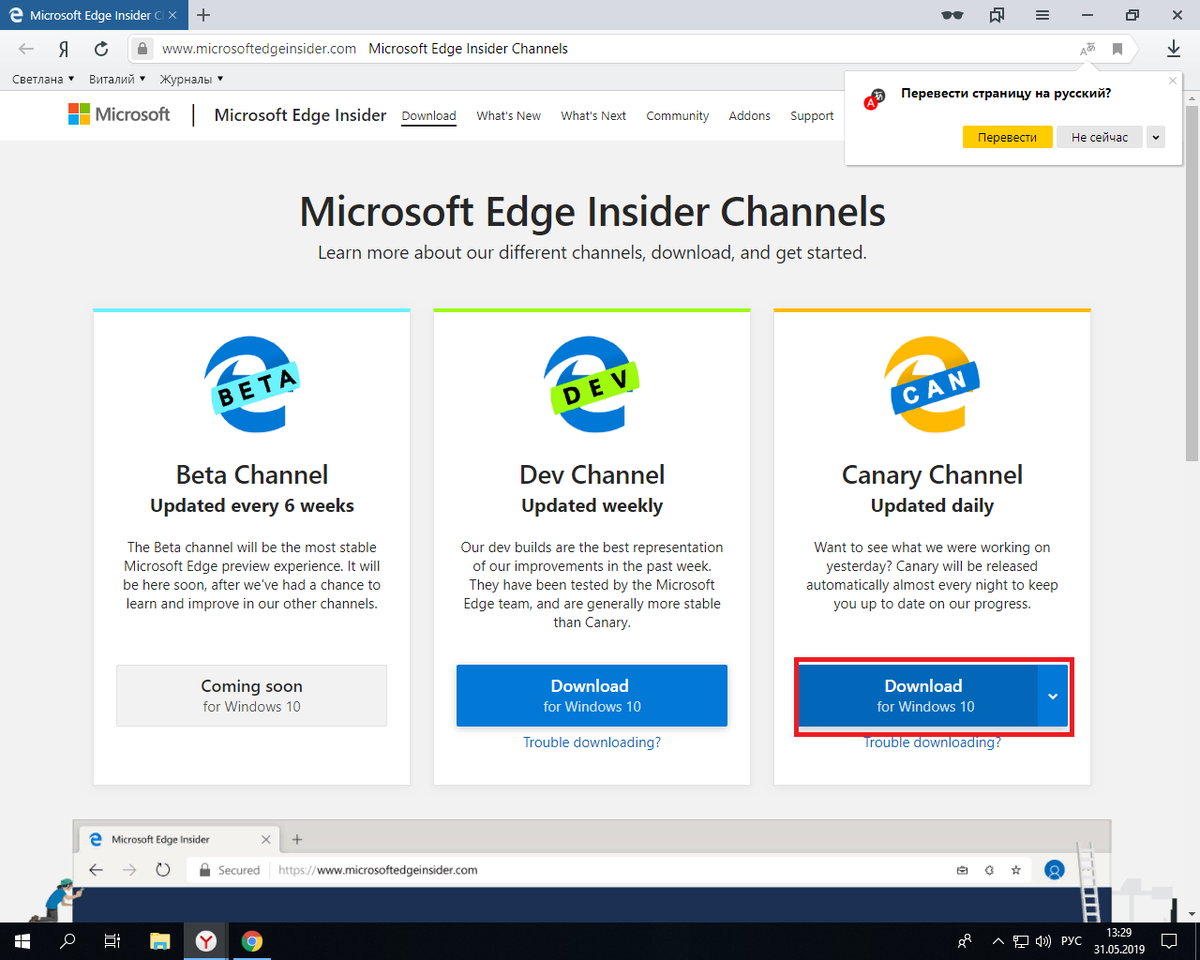
Task: Click the Не сейчас button
Action: [1099, 137]
